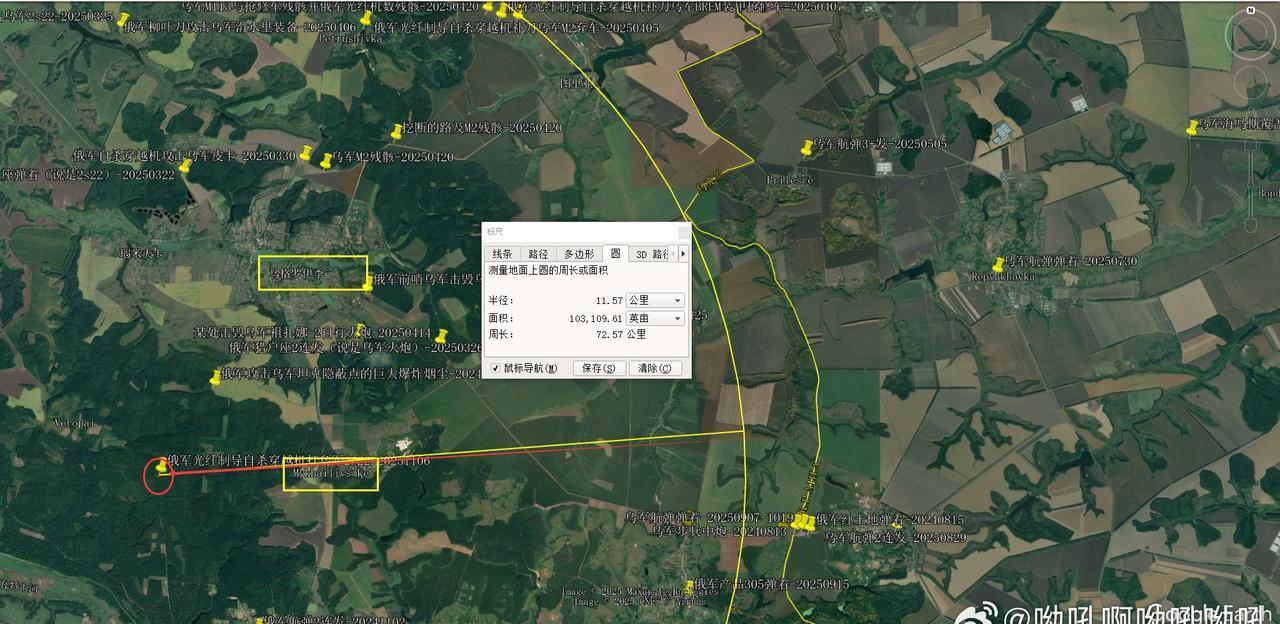
Task: Click the Repyakhovka map label
Action: click(1001, 277)
